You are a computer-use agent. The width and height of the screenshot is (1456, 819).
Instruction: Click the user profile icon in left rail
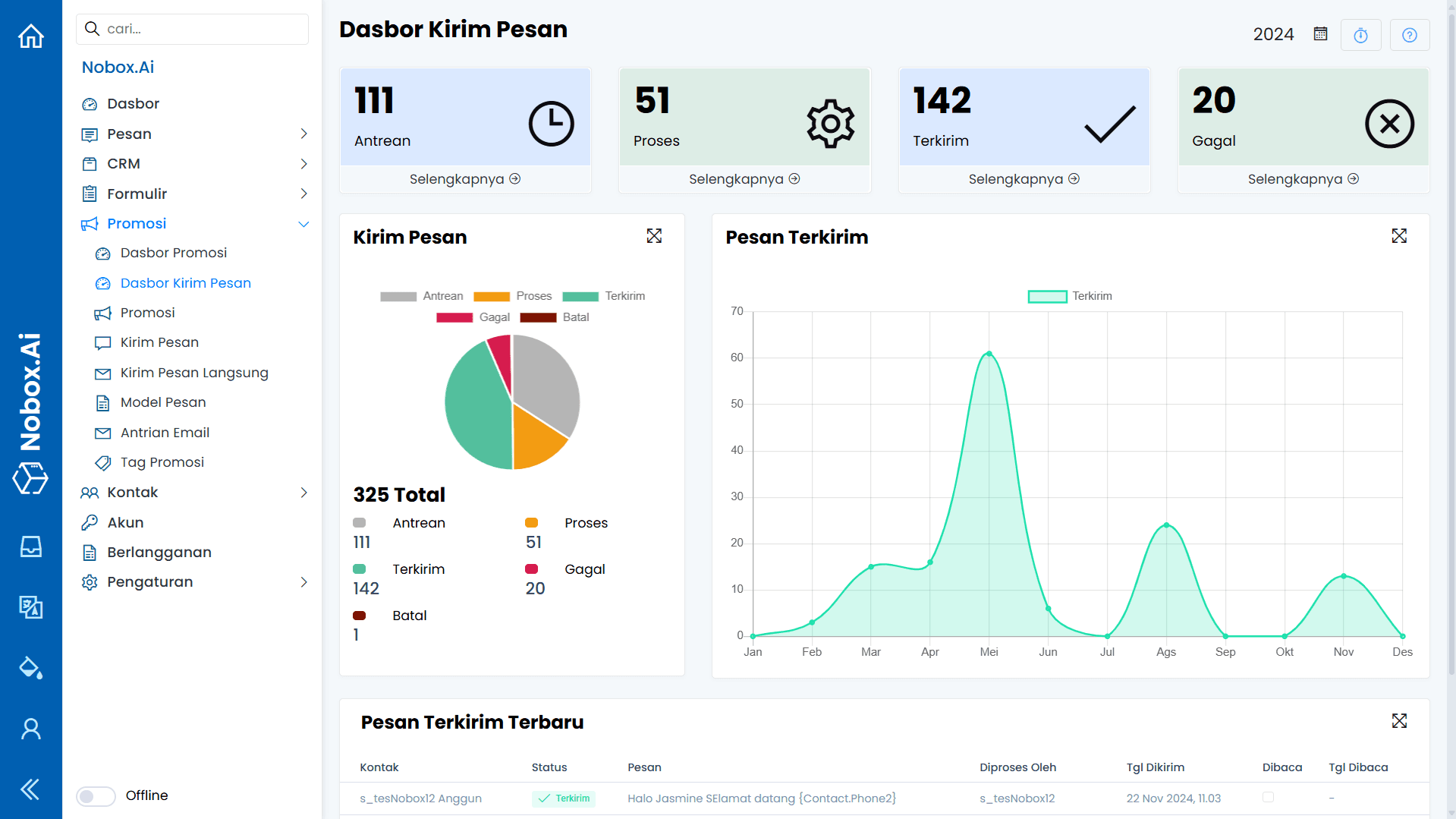(31, 729)
